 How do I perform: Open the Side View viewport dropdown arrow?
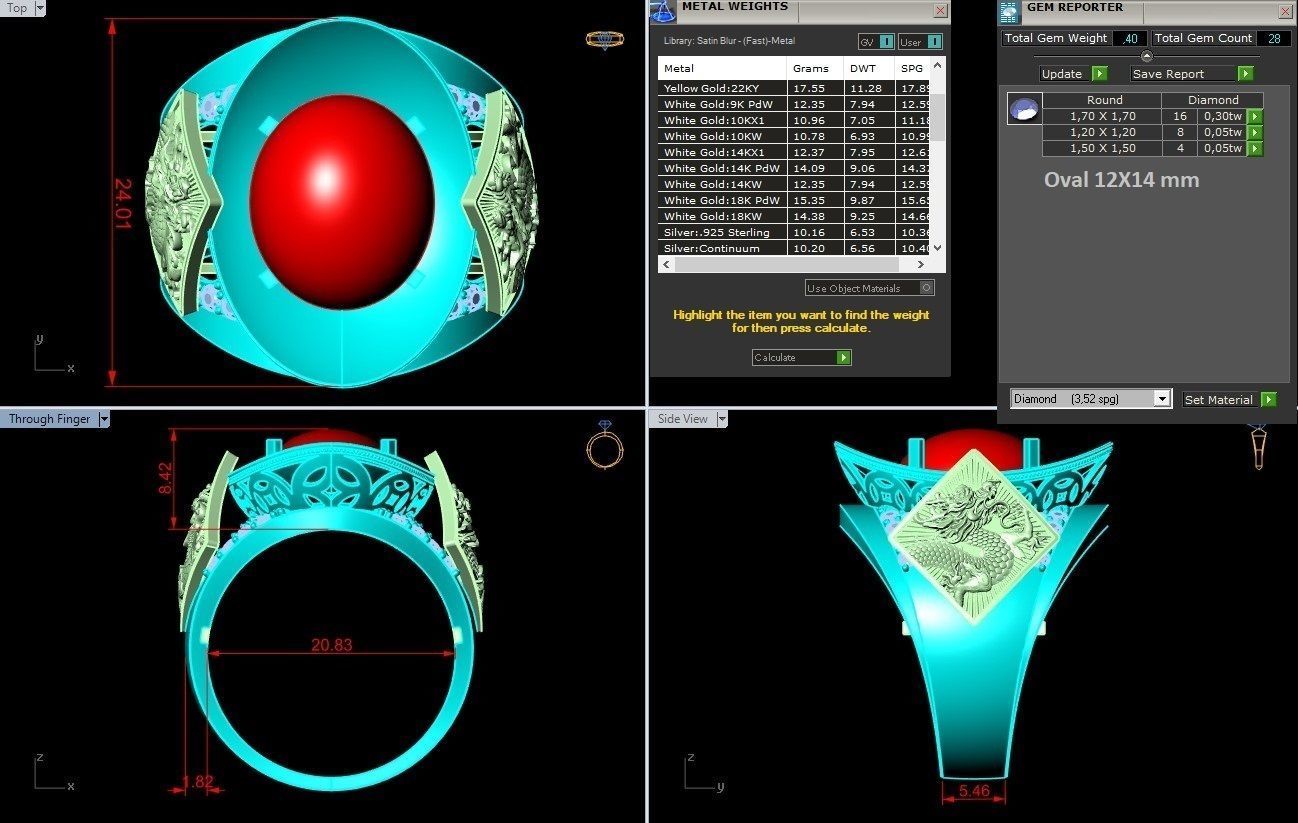(x=721, y=419)
